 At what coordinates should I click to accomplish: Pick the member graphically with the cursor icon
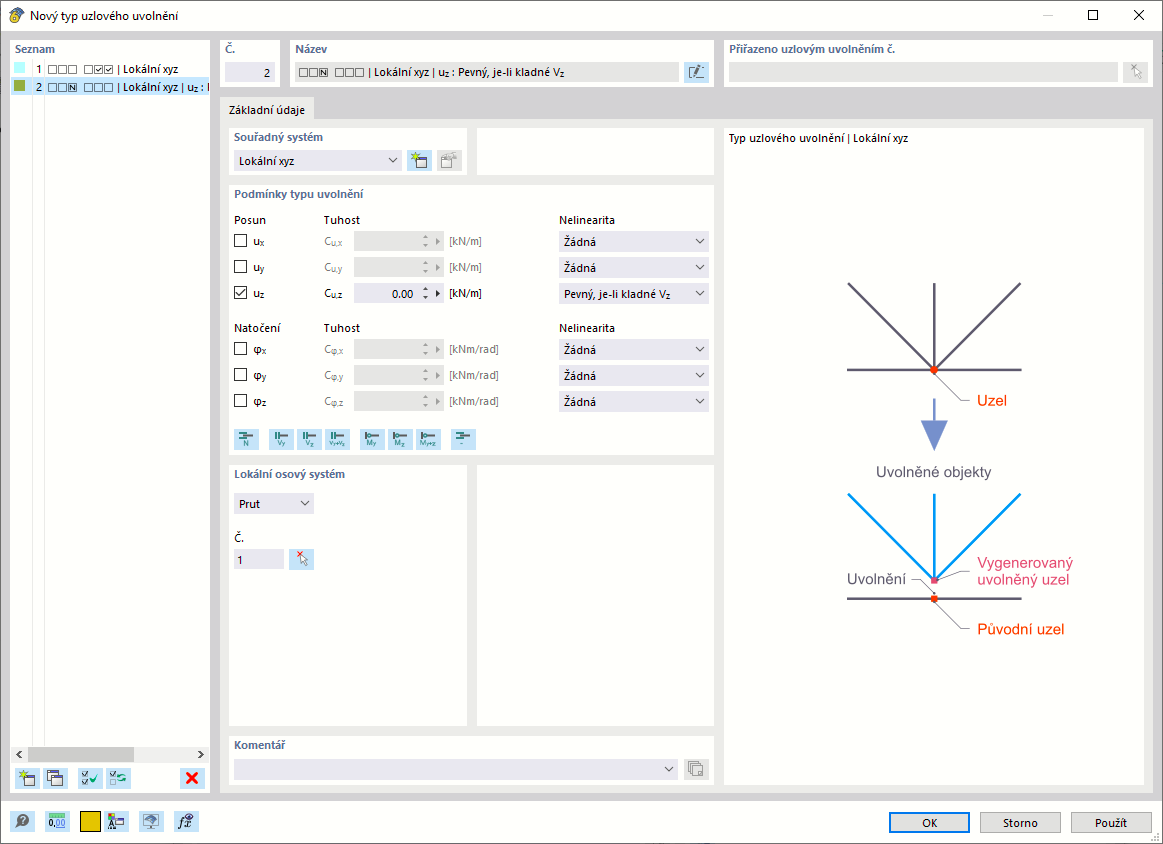[301, 559]
